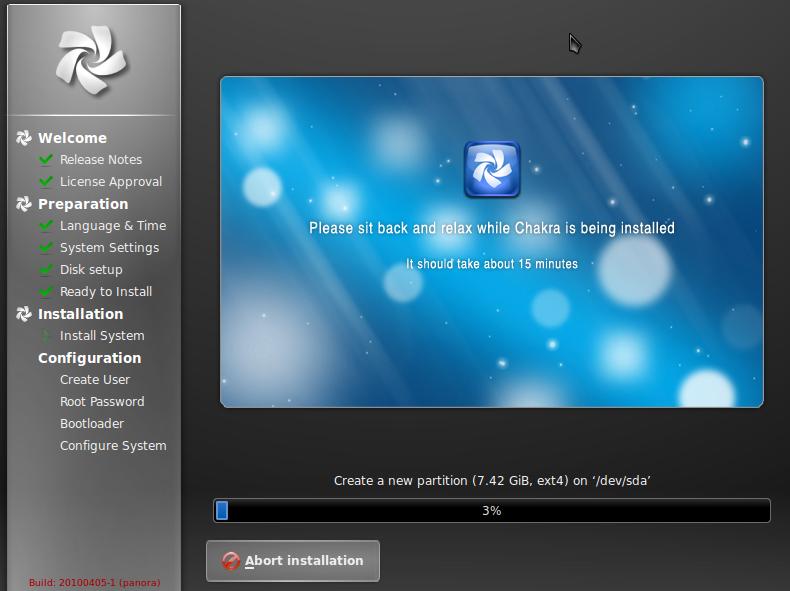Screen dimensions: 790x591
Task: Open the System Settings step
Action: (x=109, y=248)
